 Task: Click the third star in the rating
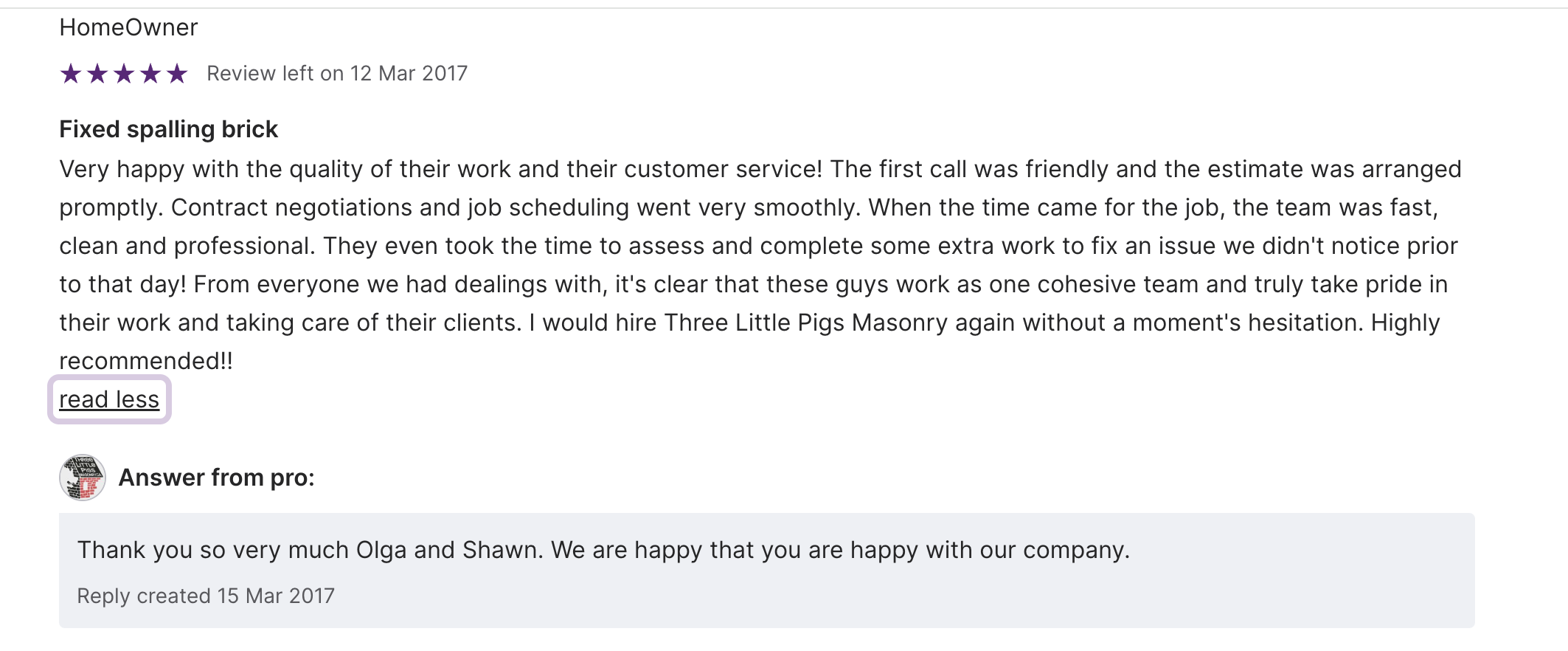[124, 74]
